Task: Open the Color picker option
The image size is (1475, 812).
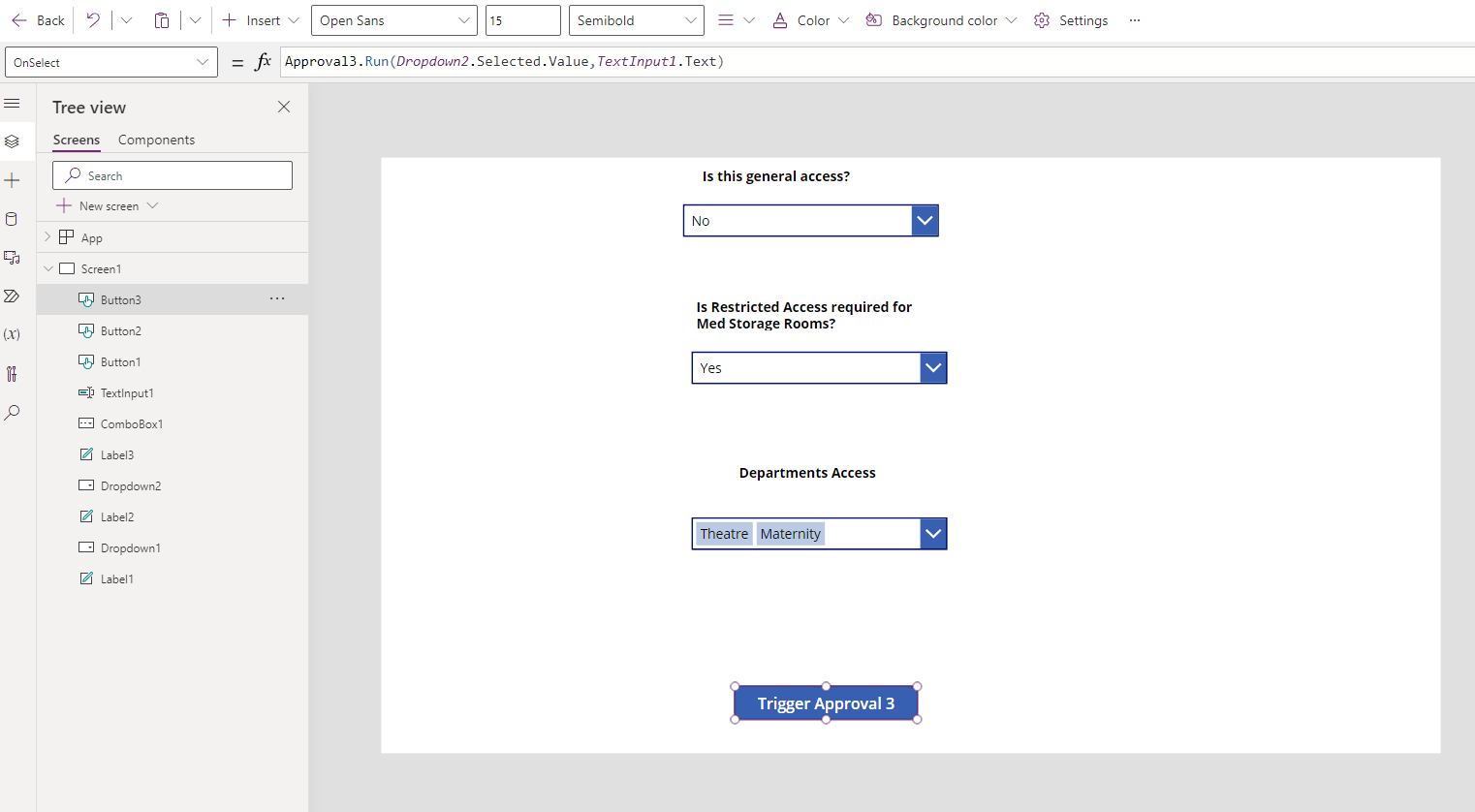Action: [x=810, y=20]
